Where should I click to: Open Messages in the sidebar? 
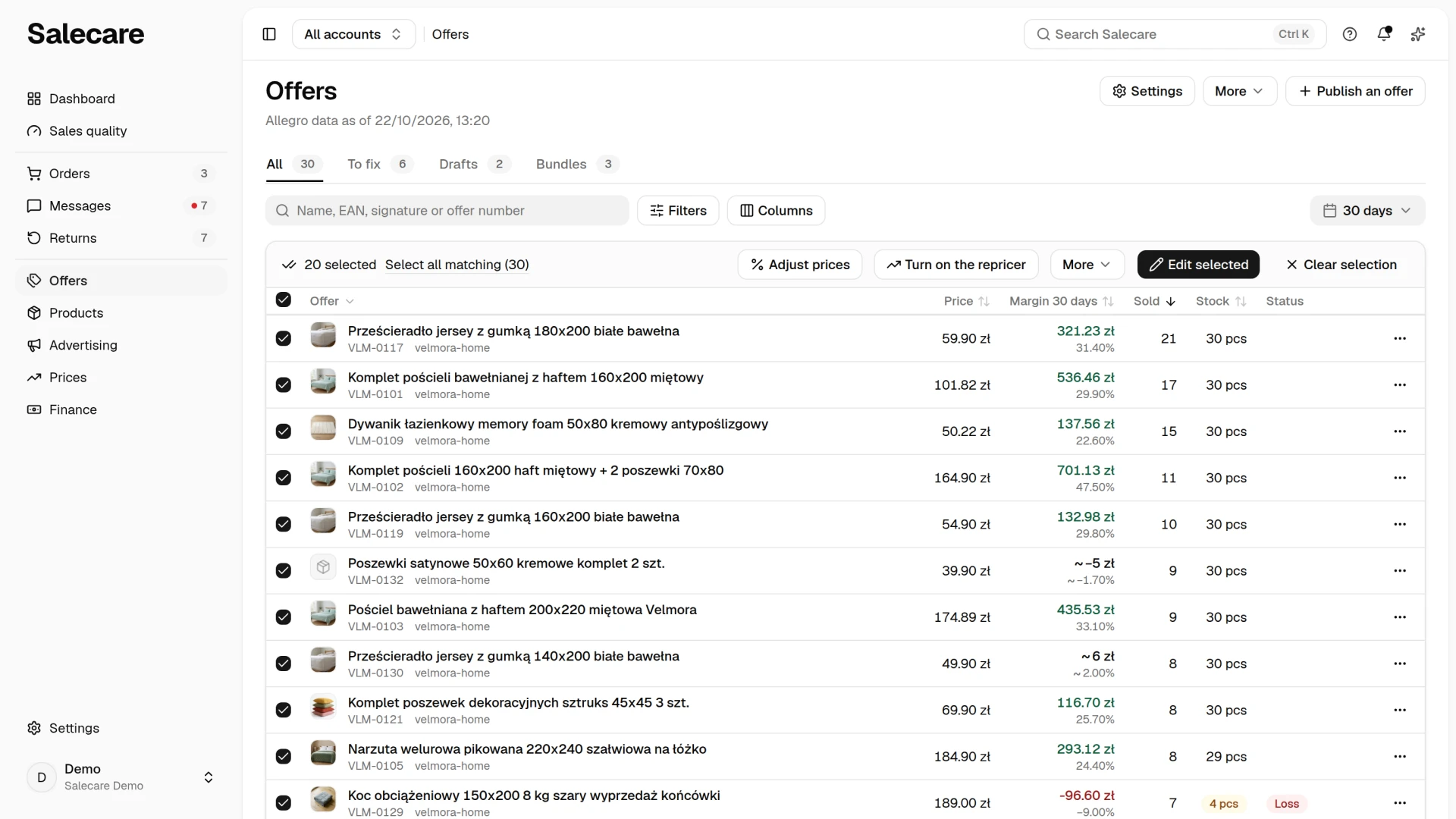click(x=121, y=206)
